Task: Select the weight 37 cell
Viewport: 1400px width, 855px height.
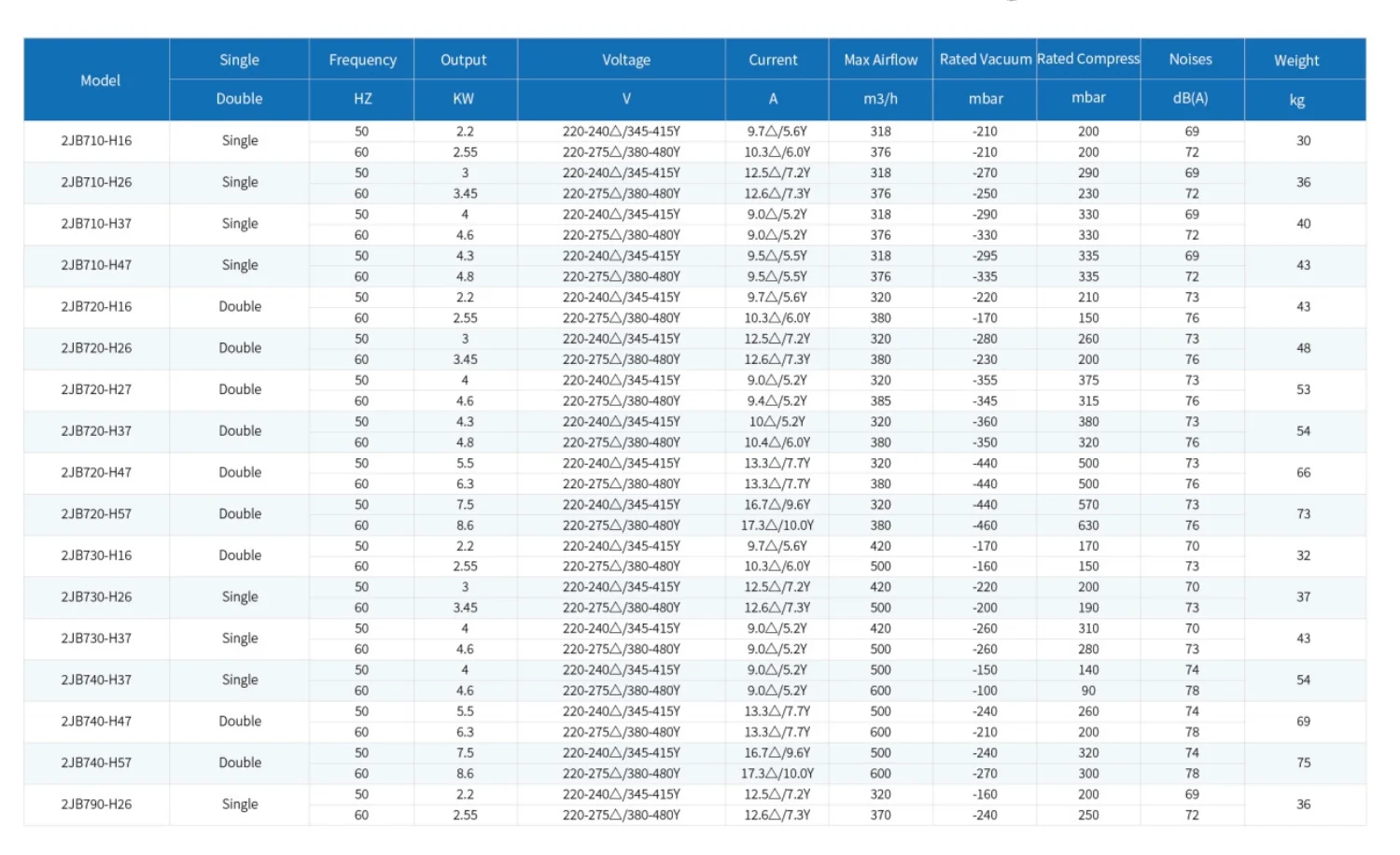Action: click(x=1304, y=596)
